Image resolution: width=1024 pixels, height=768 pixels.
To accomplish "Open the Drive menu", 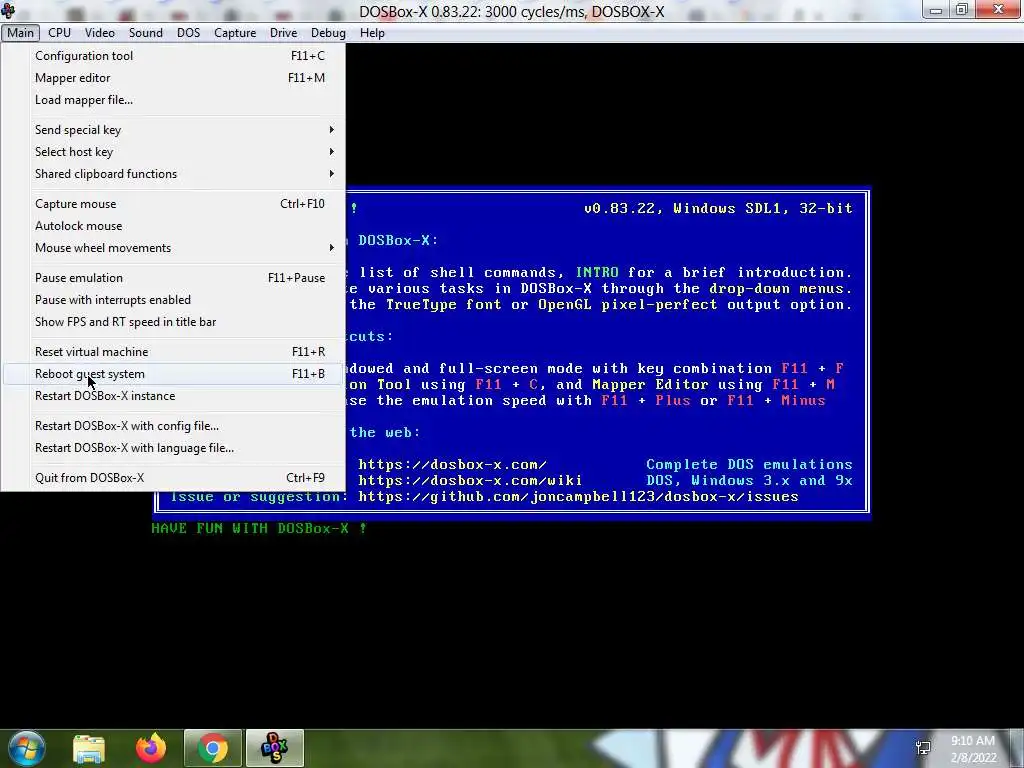I will point(283,33).
